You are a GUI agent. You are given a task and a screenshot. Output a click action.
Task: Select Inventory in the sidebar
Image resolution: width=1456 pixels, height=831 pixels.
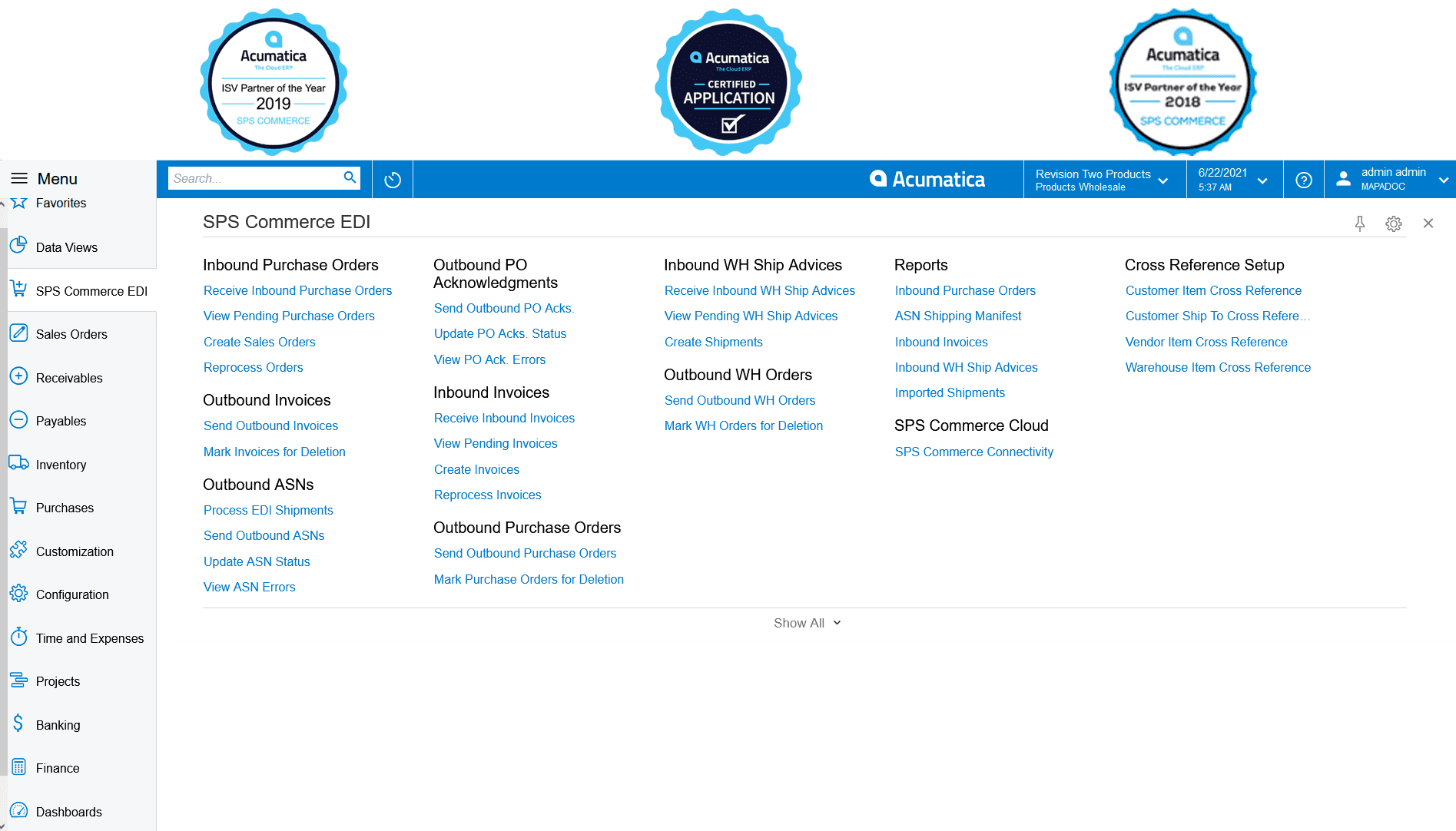point(61,465)
